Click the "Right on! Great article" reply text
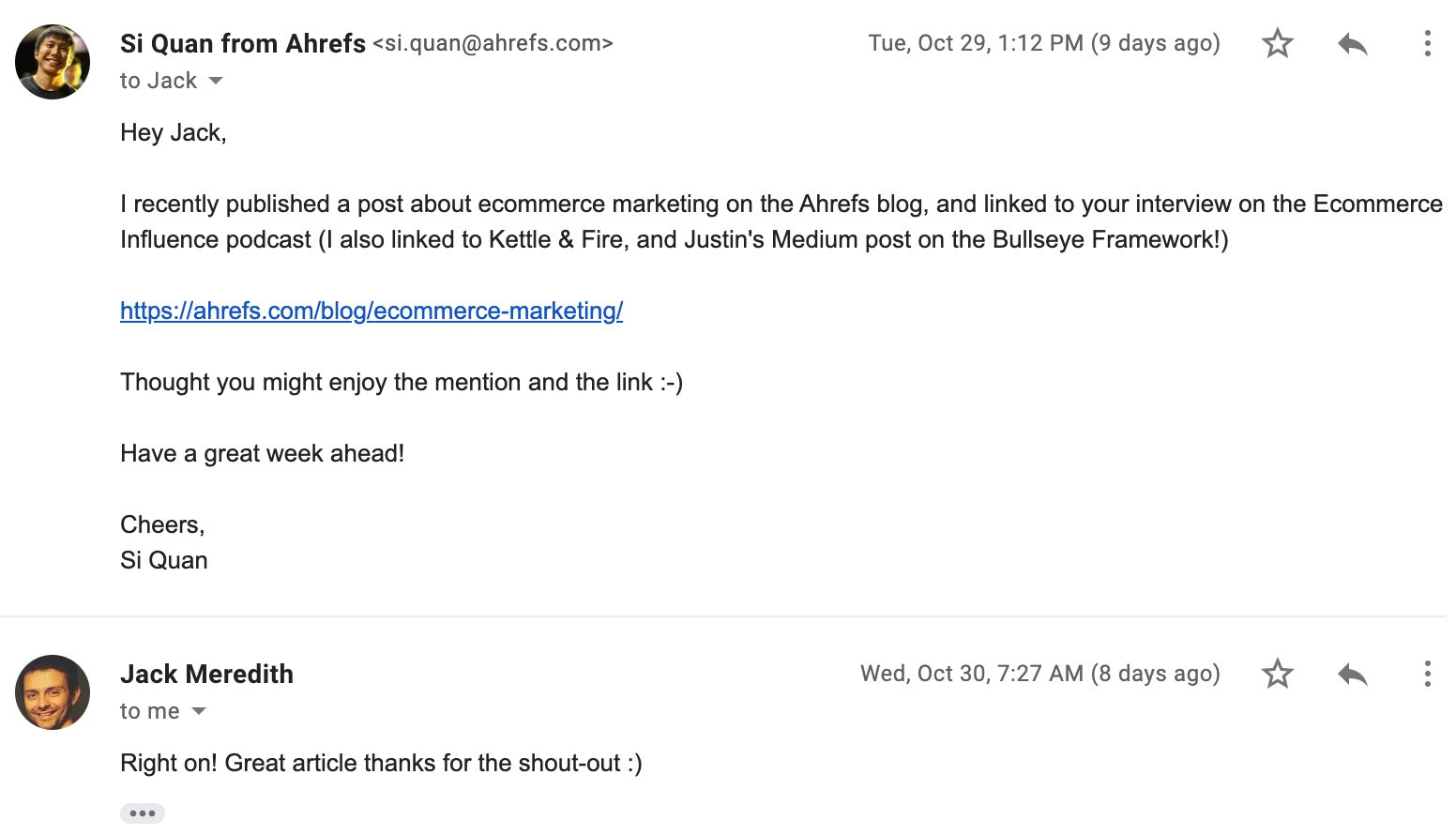 pos(381,763)
